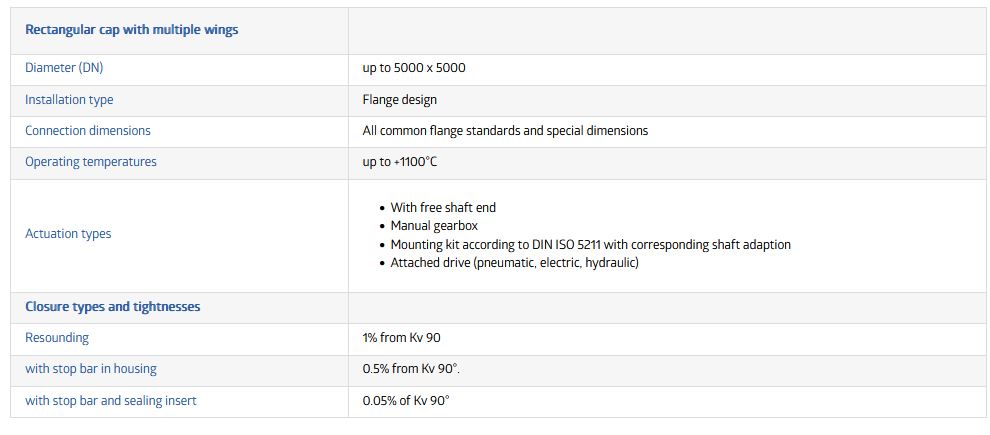Click the DIN ISO 5211 mounting kit bullet
This screenshot has width=990, height=435.
point(590,245)
